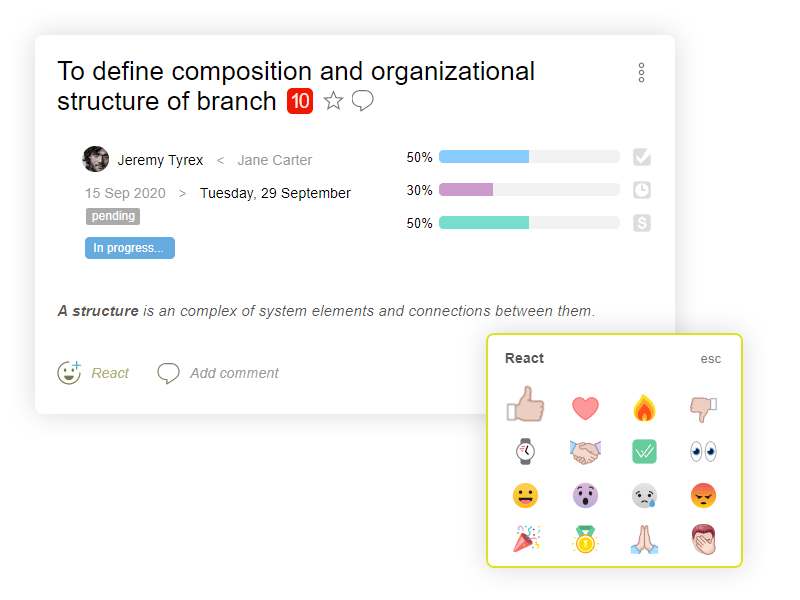
Task: Choose the handshake emoji
Action: [x=585, y=452]
